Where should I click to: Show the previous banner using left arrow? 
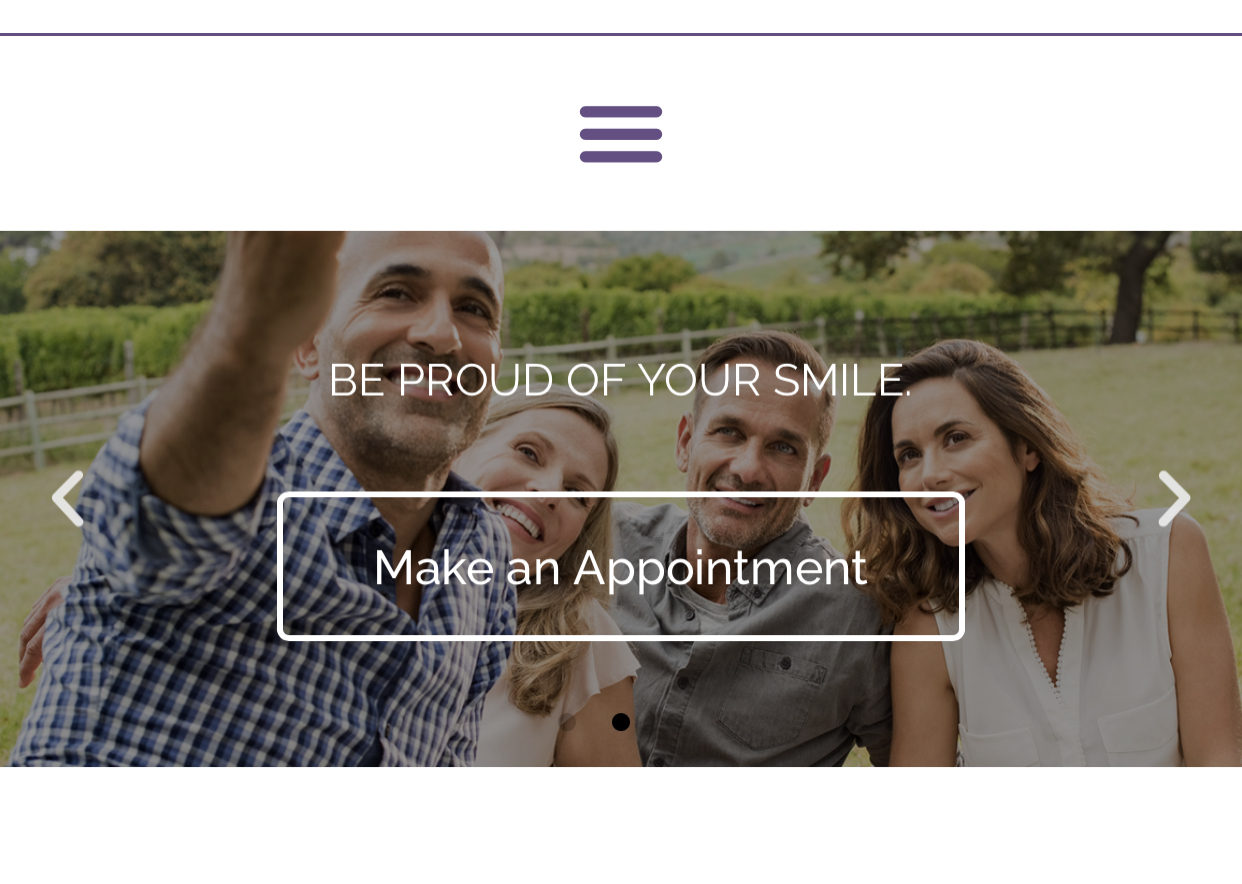click(x=67, y=498)
